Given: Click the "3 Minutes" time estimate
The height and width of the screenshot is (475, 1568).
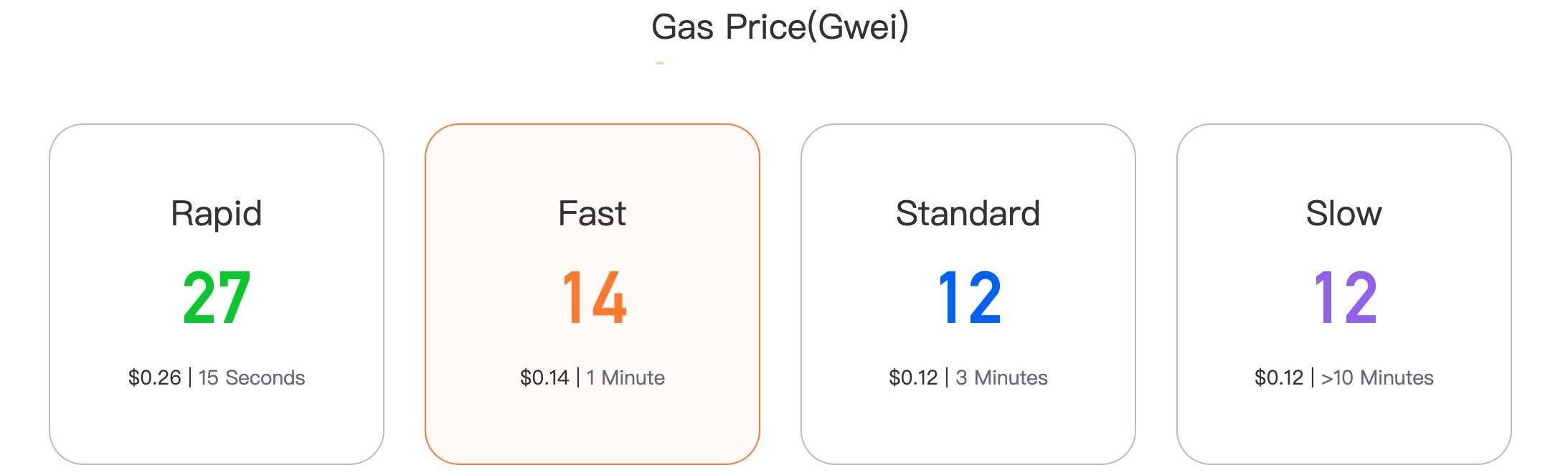Looking at the screenshot, I should [x=1001, y=377].
